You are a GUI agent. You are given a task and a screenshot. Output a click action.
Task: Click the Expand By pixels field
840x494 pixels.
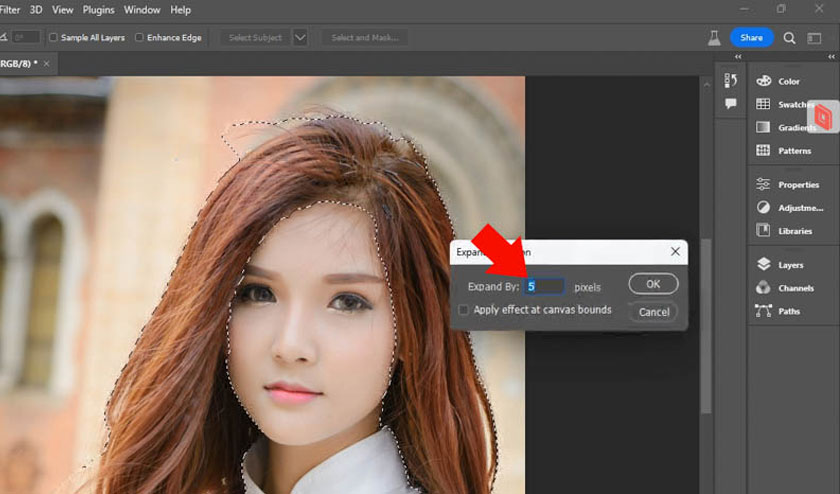[545, 286]
